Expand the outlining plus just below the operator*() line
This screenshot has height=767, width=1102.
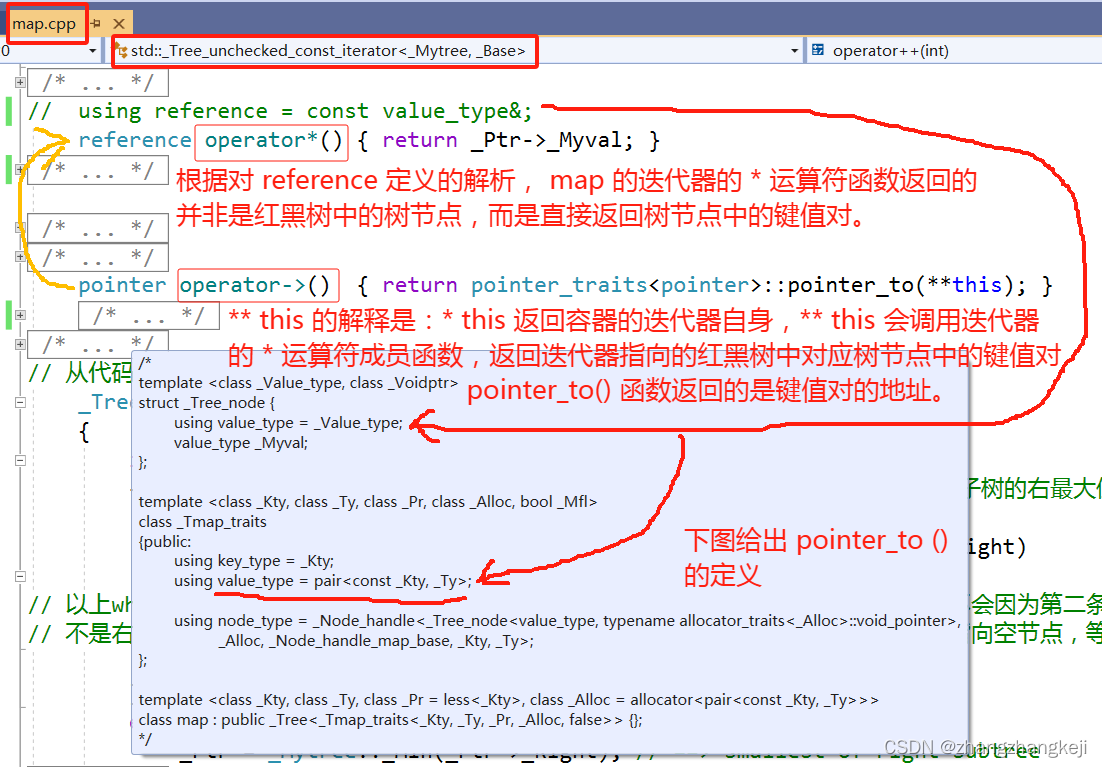pos(20,169)
